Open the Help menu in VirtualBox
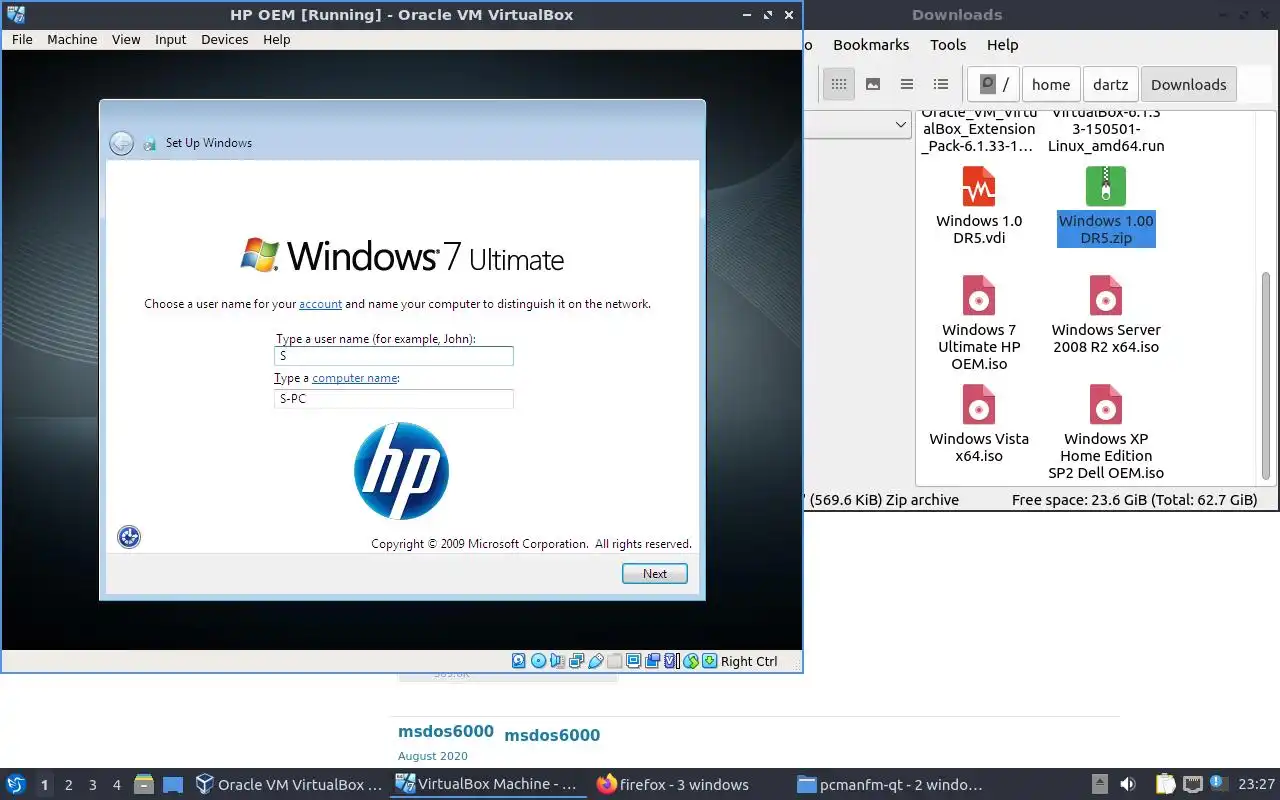Screen dimensions: 1280x800 click(277, 39)
